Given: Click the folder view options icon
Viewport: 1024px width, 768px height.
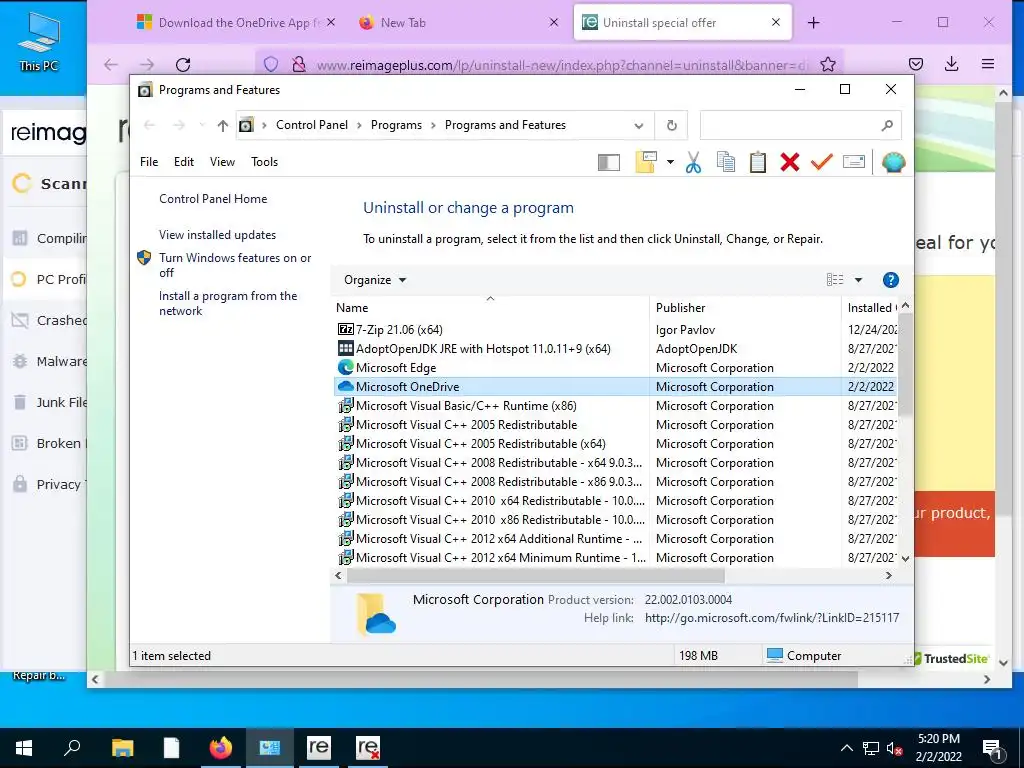Looking at the screenshot, I should click(646, 162).
